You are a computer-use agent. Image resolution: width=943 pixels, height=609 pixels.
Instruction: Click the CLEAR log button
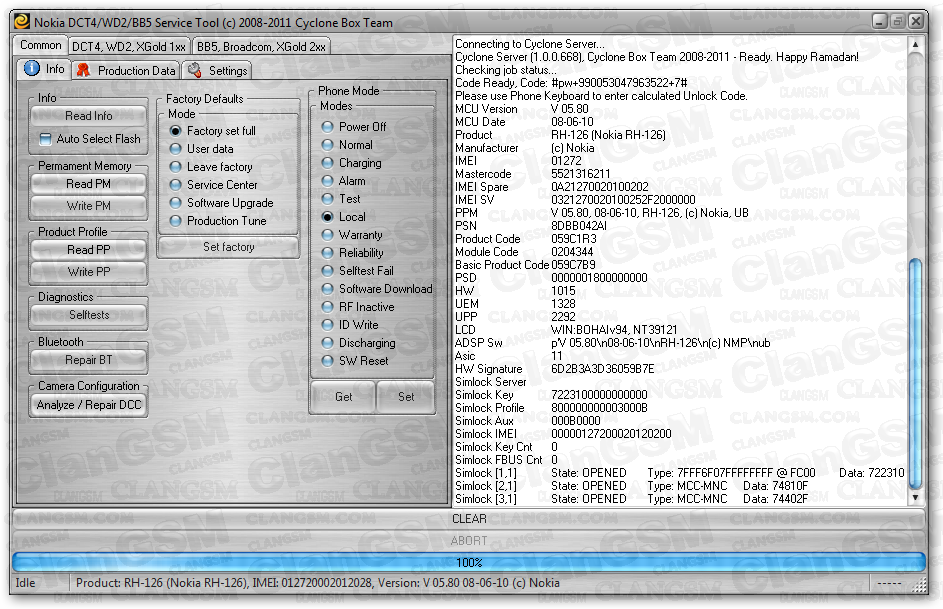[468, 519]
